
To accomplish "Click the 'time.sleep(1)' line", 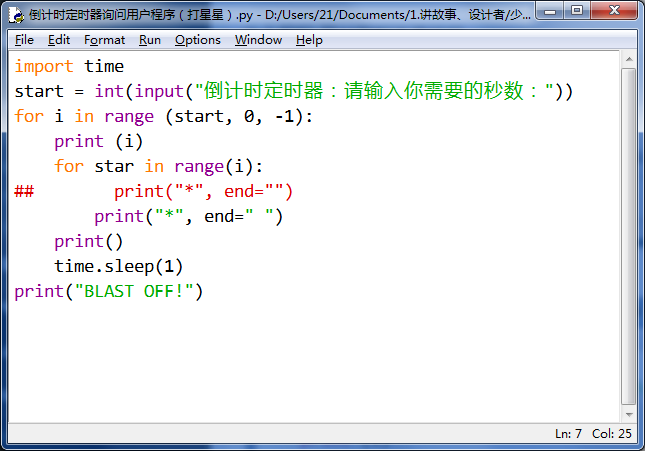I will tap(118, 267).
